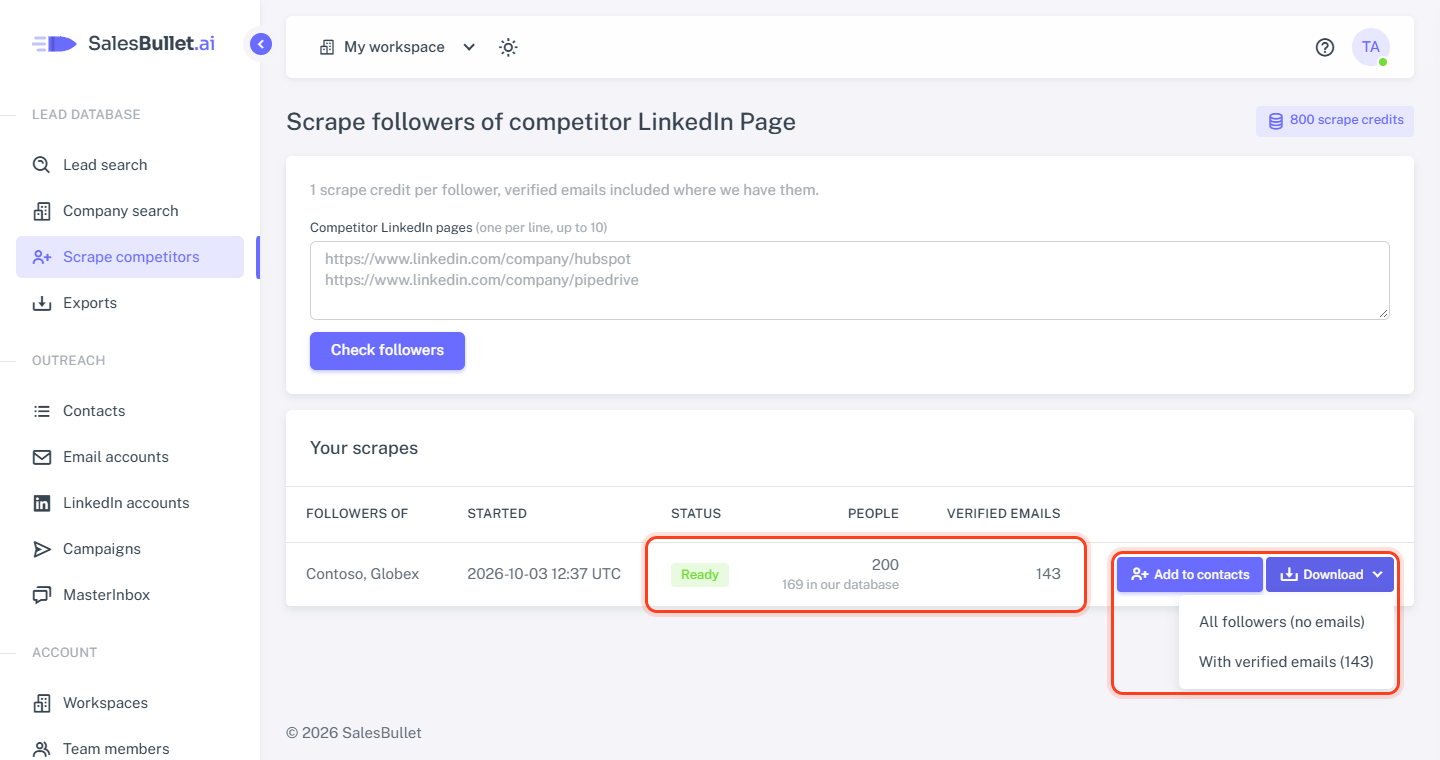Click the Campaigns paper plane icon
1440x760 pixels.
42,549
